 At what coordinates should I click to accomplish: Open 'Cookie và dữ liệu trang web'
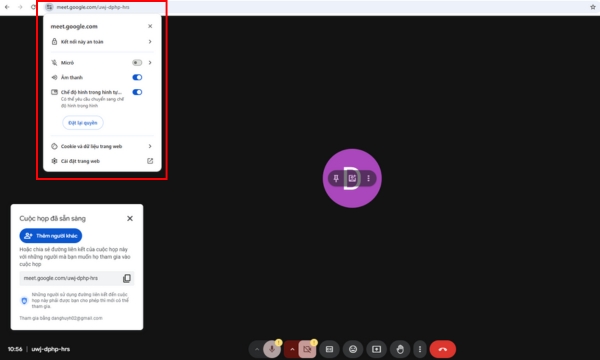[x=102, y=146]
